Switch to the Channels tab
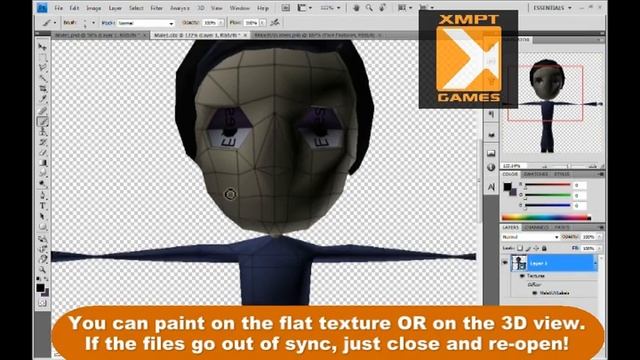Screen dimensions: 640x360 (x=536, y=227)
